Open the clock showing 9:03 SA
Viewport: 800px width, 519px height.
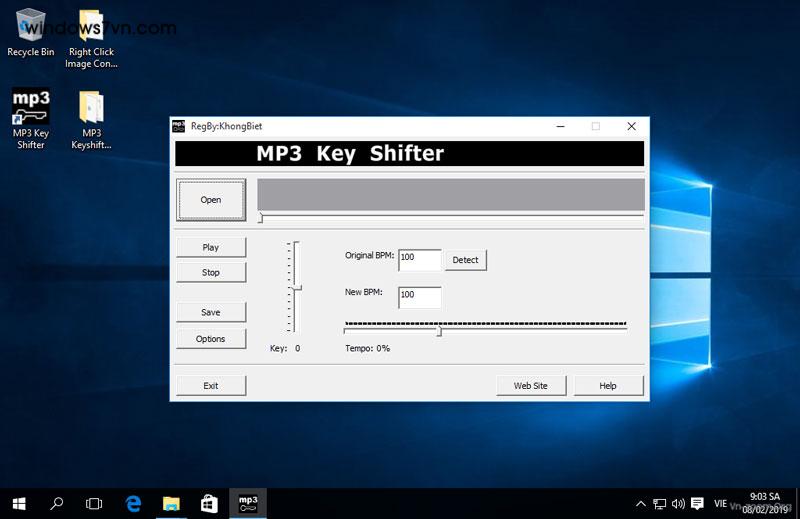click(765, 503)
